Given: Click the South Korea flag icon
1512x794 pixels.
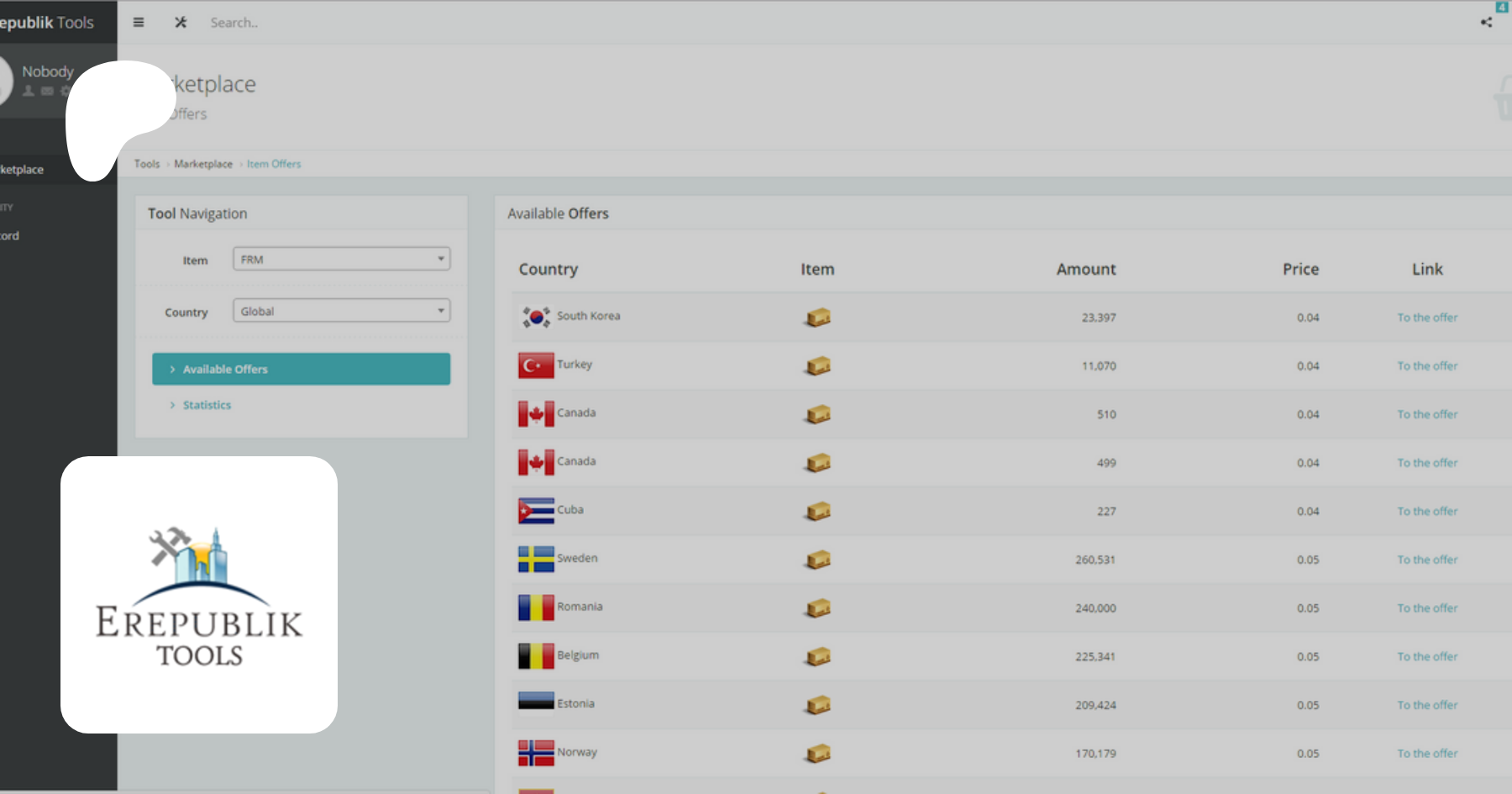Looking at the screenshot, I should [x=536, y=317].
